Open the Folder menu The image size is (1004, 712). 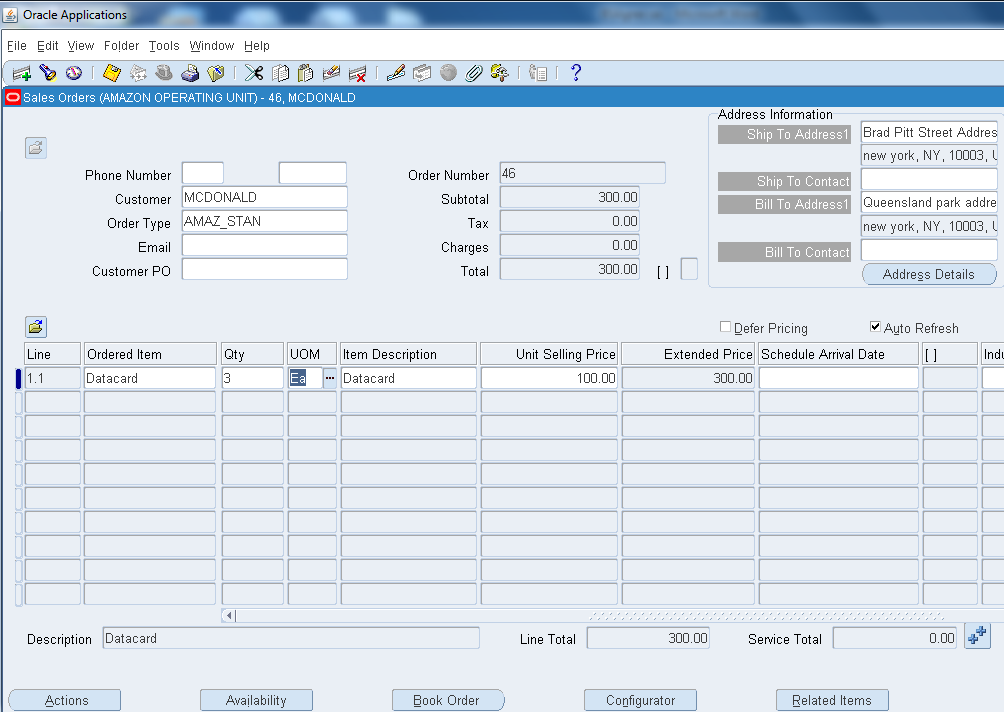122,46
